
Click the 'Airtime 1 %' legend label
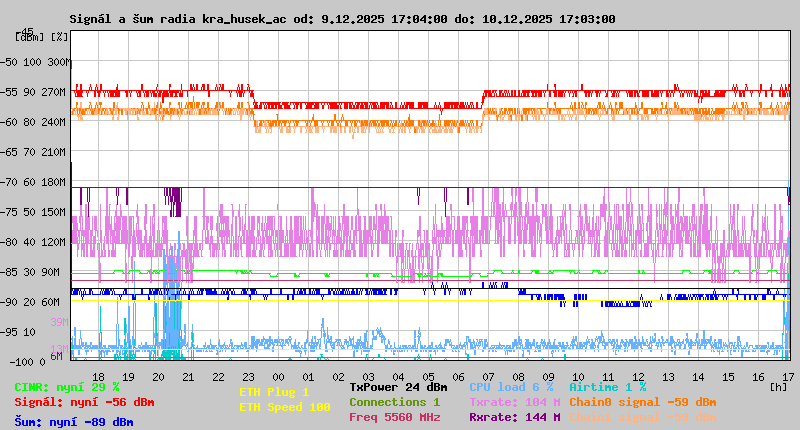point(608,387)
